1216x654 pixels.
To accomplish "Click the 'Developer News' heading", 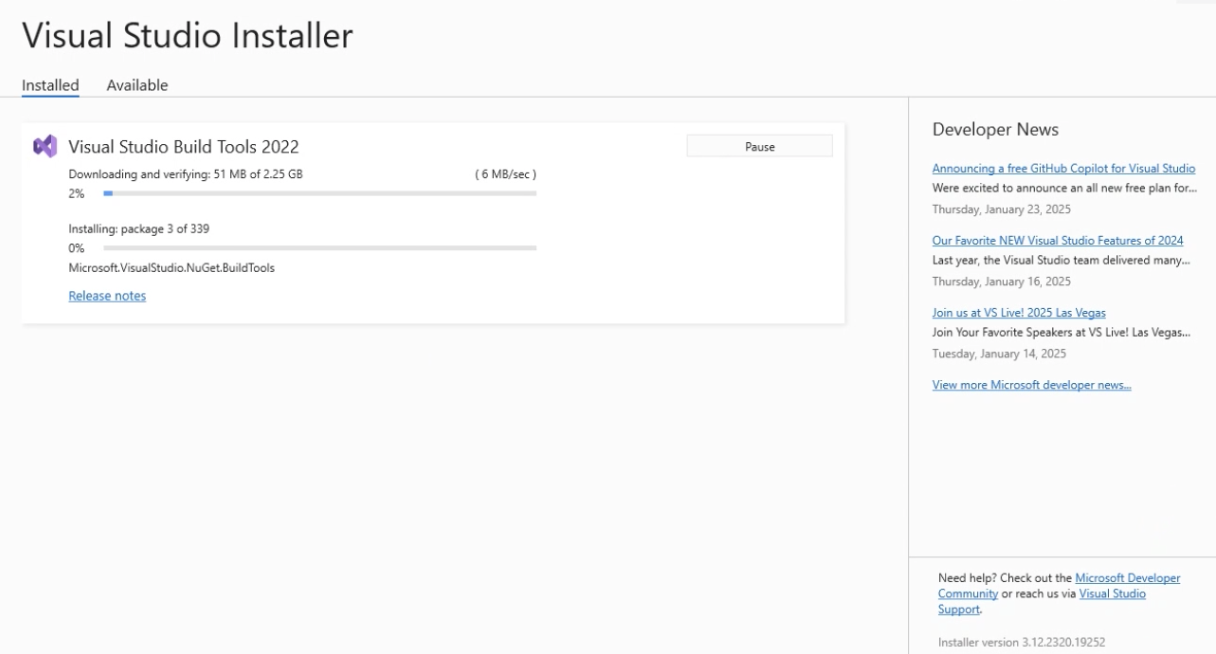I will pyautogui.click(x=995, y=130).
